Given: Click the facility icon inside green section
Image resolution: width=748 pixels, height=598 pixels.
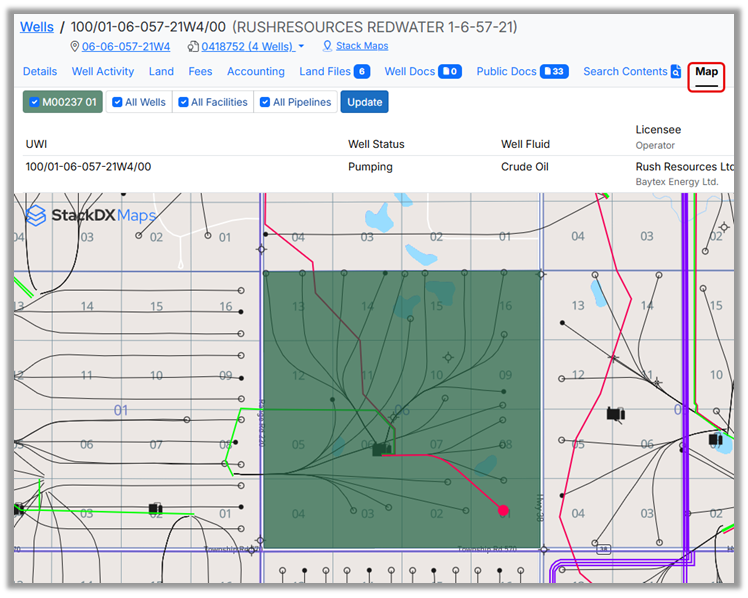Looking at the screenshot, I should pos(380,451).
